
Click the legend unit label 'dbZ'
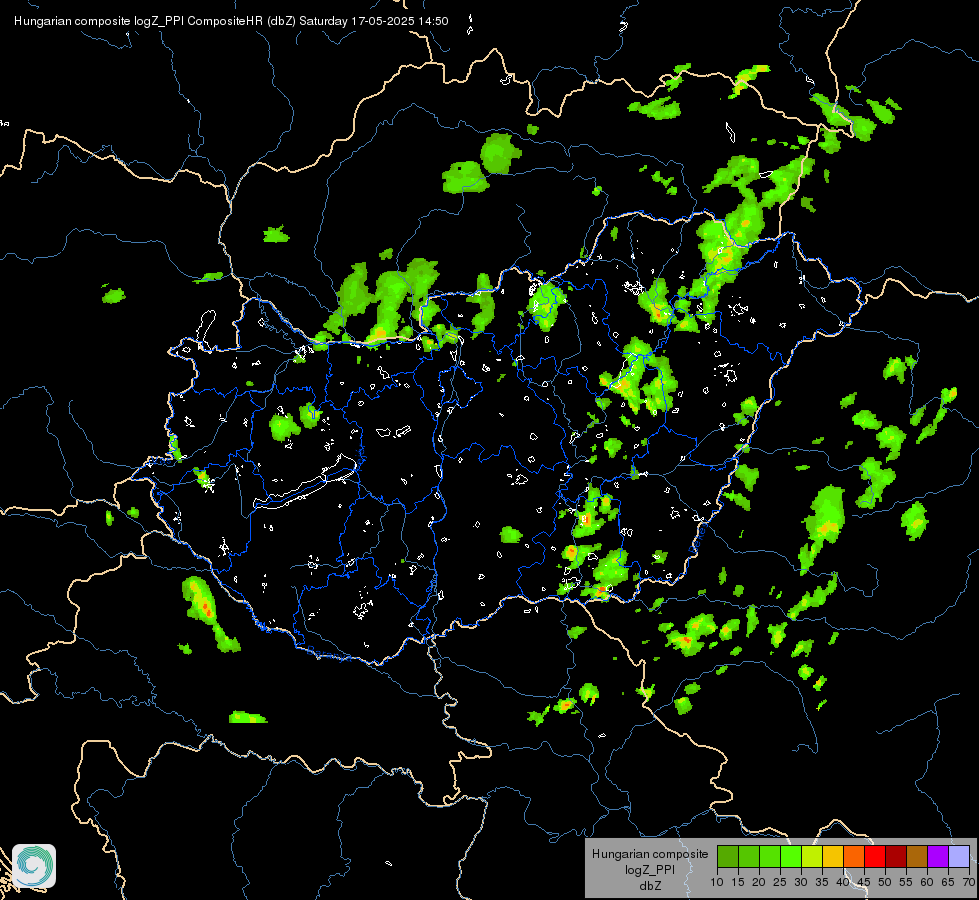coord(650,886)
